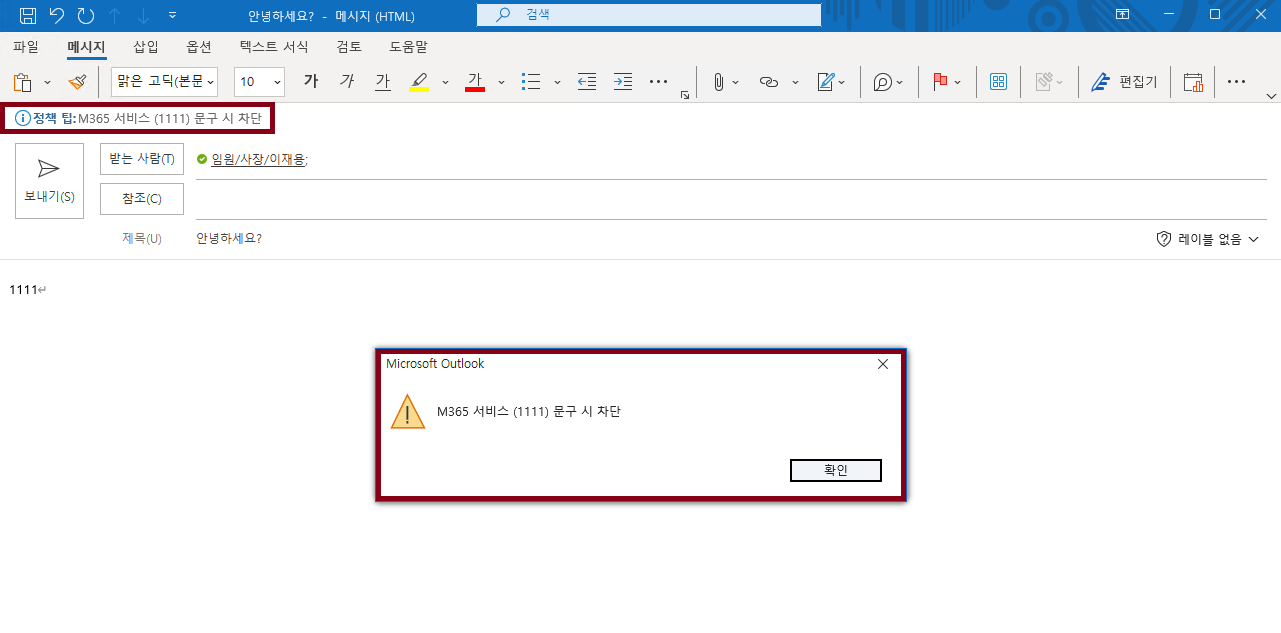Click the 참조(C) button
This screenshot has height=633, width=1281.
coord(142,199)
